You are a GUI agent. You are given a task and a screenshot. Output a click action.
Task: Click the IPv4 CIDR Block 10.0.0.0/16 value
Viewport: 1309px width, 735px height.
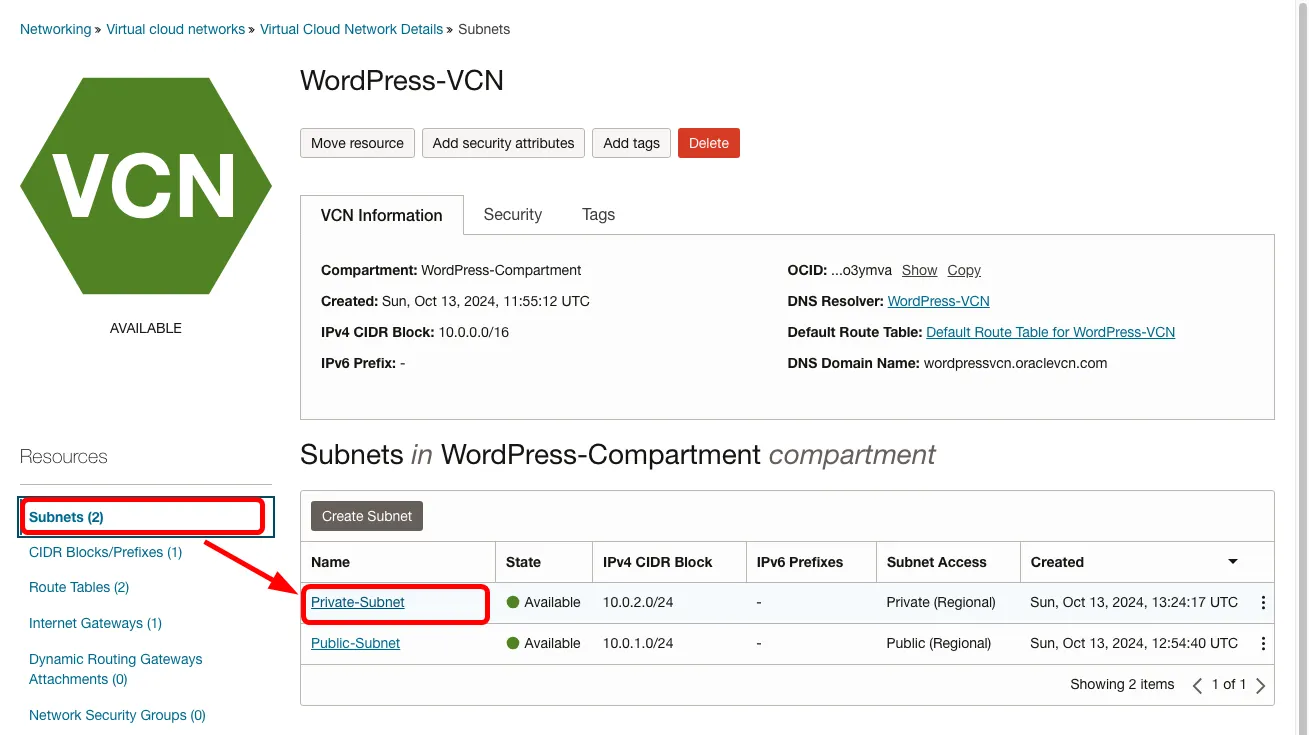(x=474, y=332)
